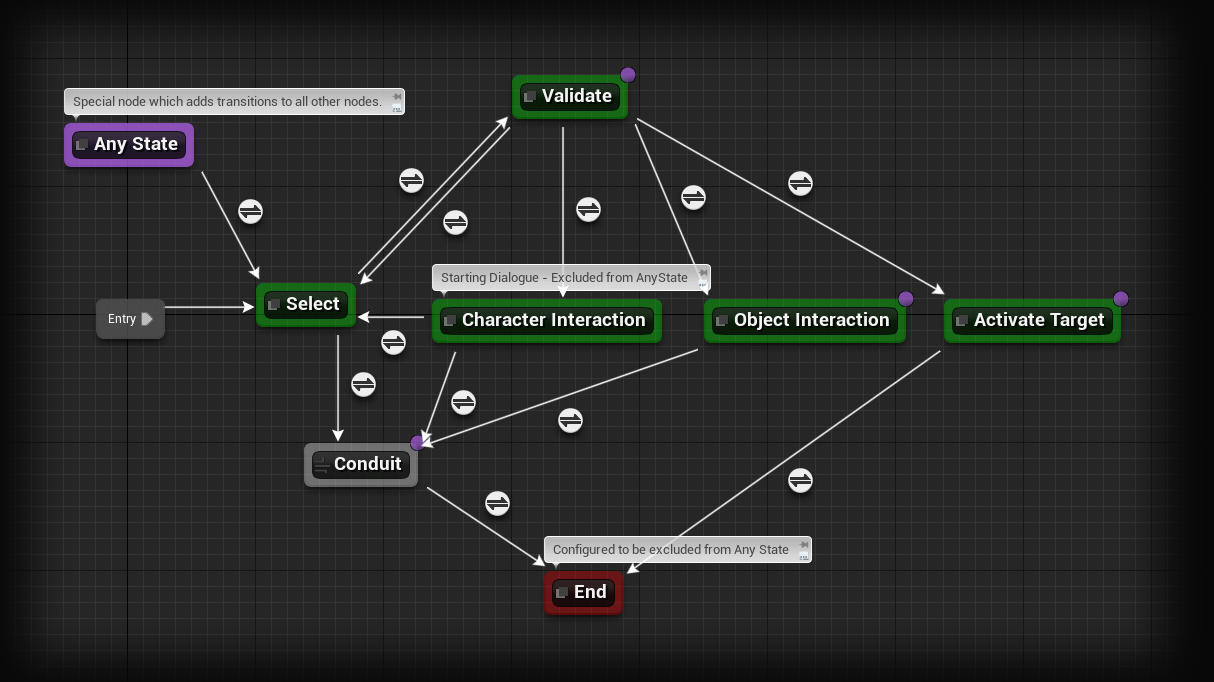This screenshot has width=1214, height=682.
Task: Click the Entry node output pin
Action: tap(147, 319)
